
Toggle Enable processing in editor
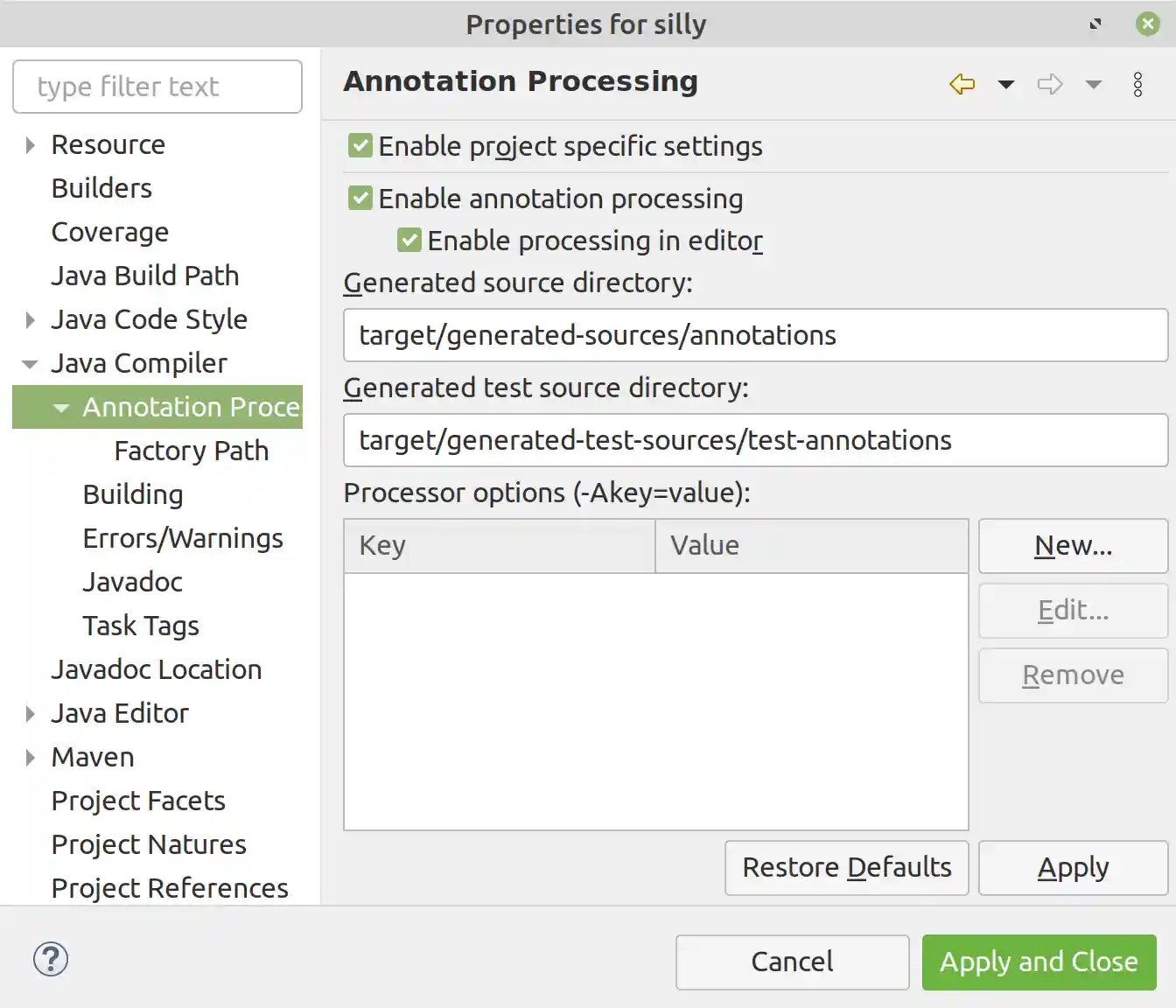(x=409, y=240)
